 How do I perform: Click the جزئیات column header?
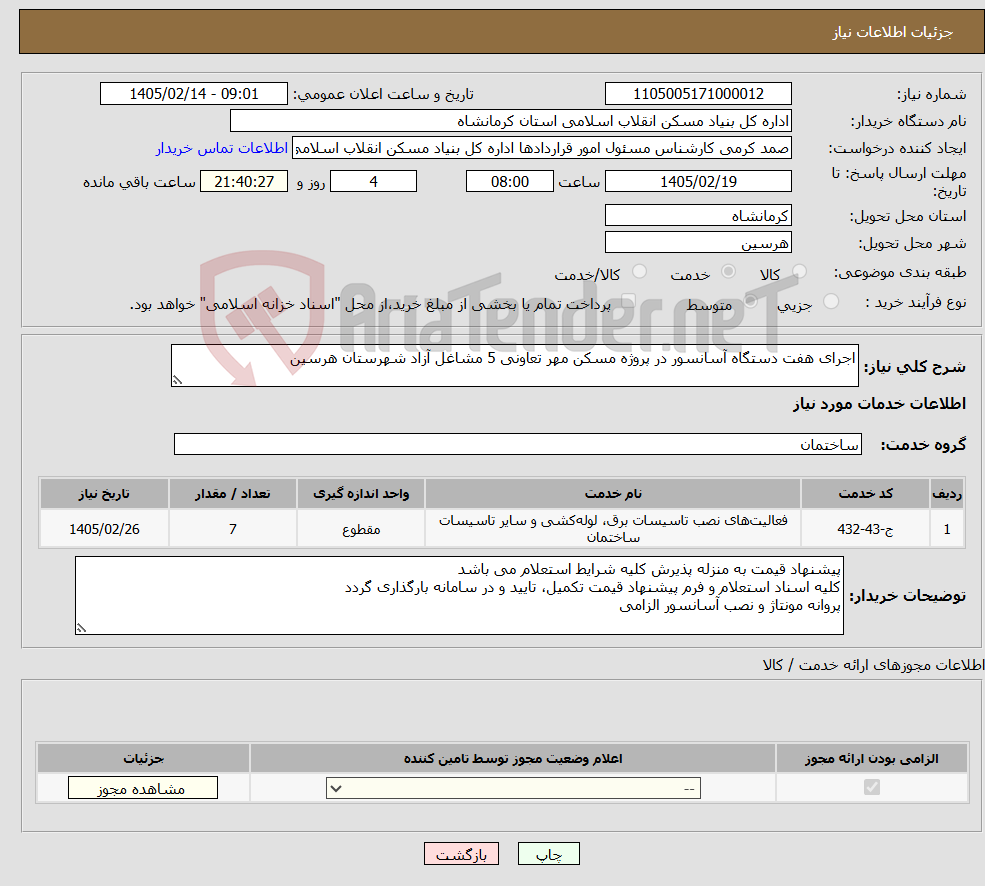coord(143,758)
